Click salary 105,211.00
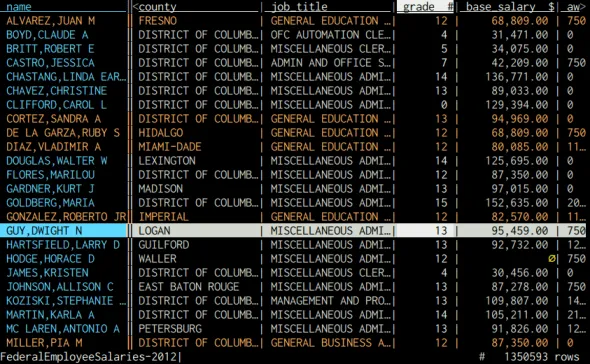 coord(517,315)
